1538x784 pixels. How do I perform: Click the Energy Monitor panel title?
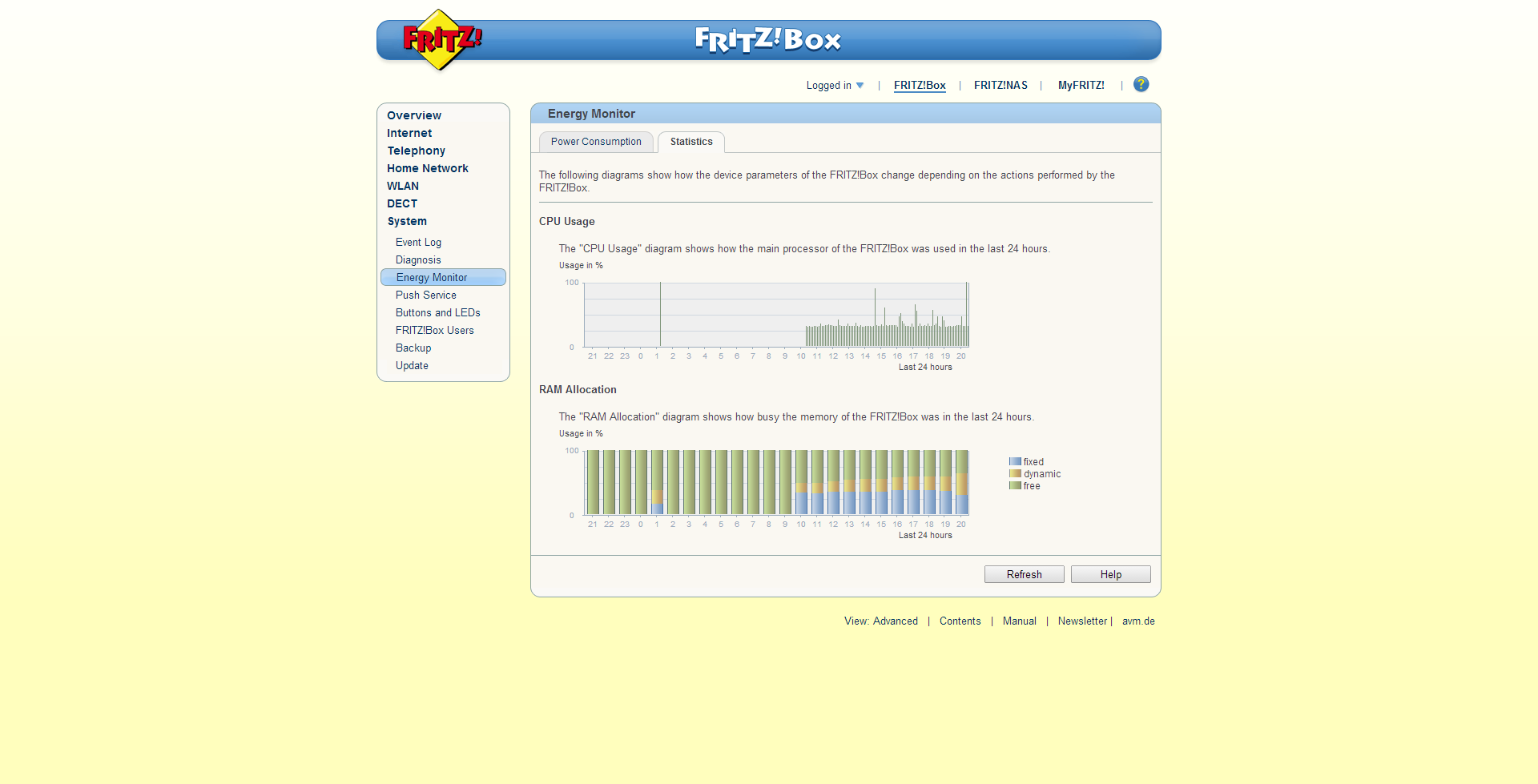(x=591, y=114)
